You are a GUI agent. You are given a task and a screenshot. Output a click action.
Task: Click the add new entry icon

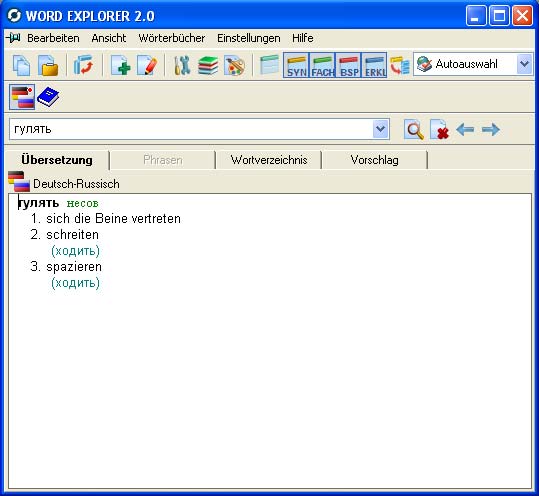120,65
